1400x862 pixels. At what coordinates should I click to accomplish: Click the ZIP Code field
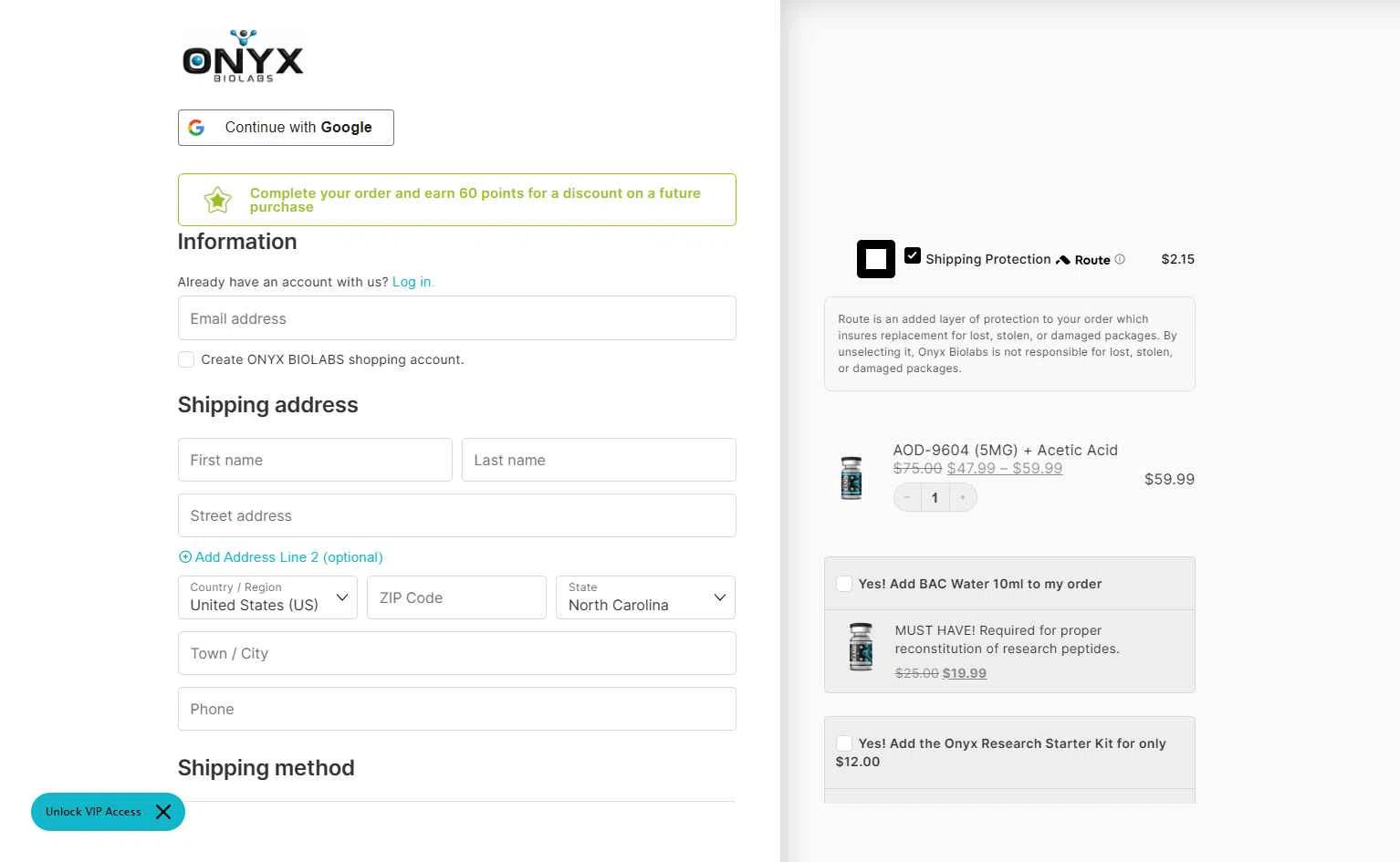coord(456,597)
